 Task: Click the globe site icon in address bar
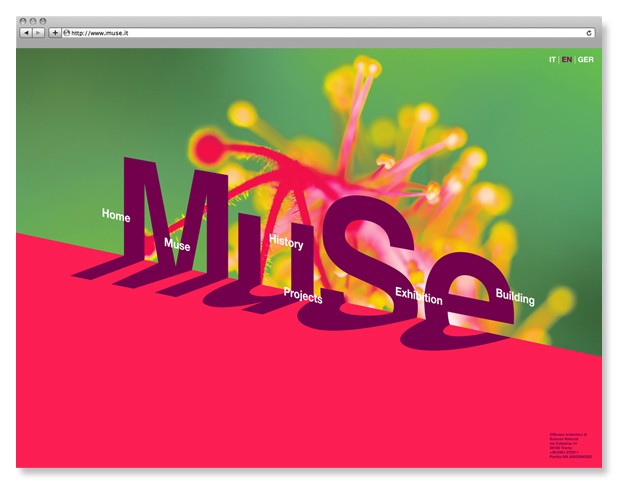[x=66, y=33]
